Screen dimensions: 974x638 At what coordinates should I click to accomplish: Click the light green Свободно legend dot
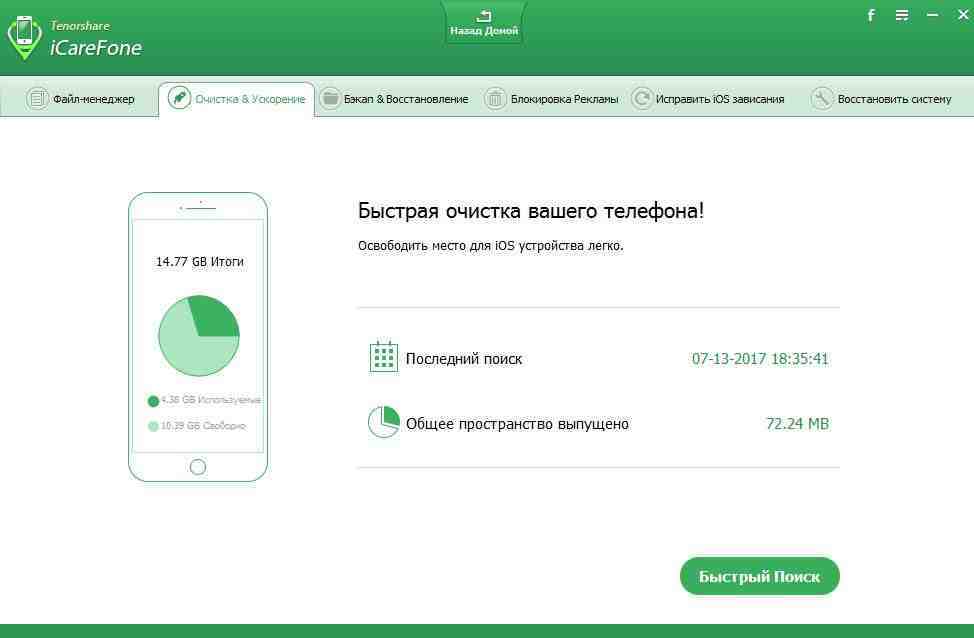click(x=153, y=426)
